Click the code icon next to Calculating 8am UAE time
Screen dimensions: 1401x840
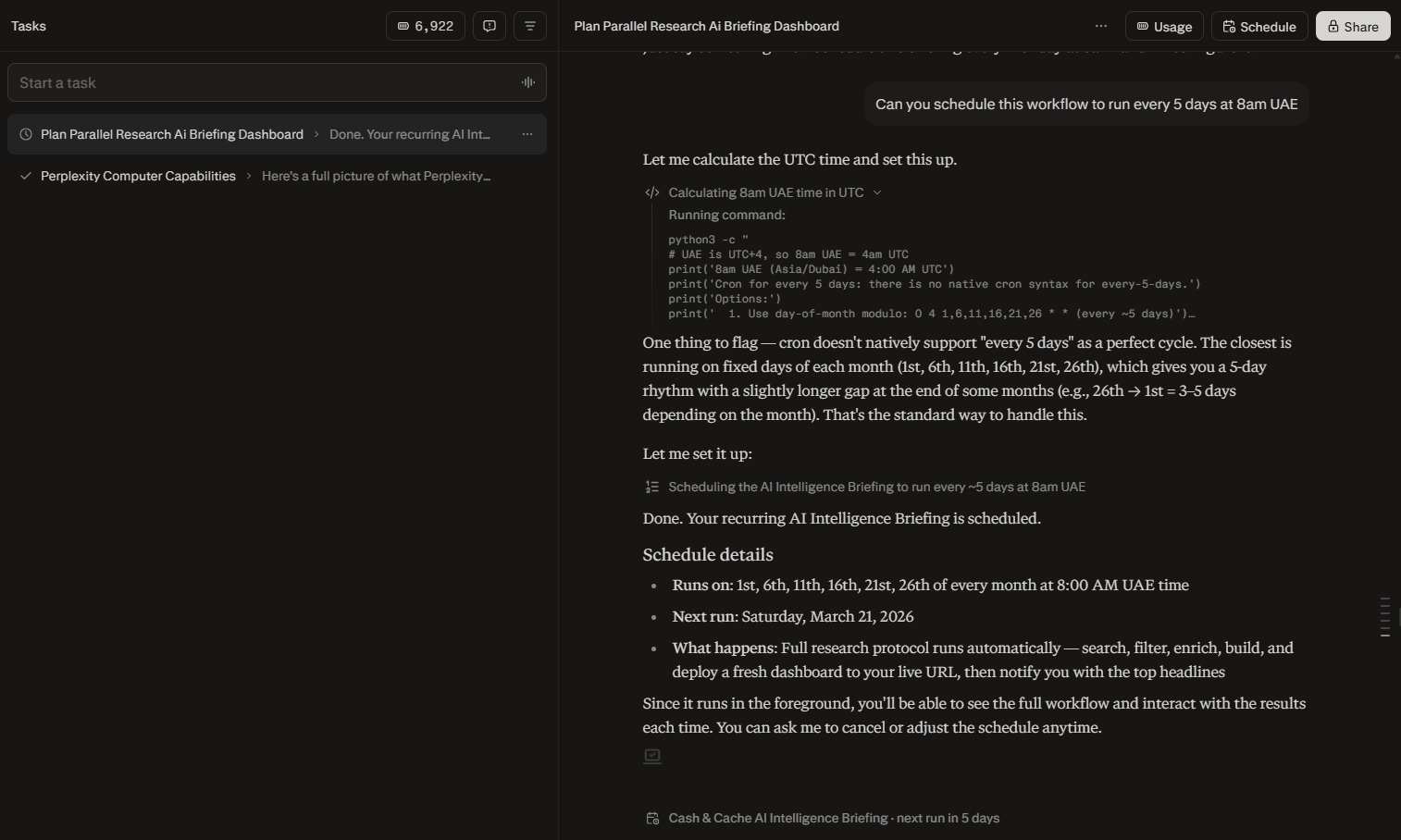click(652, 192)
